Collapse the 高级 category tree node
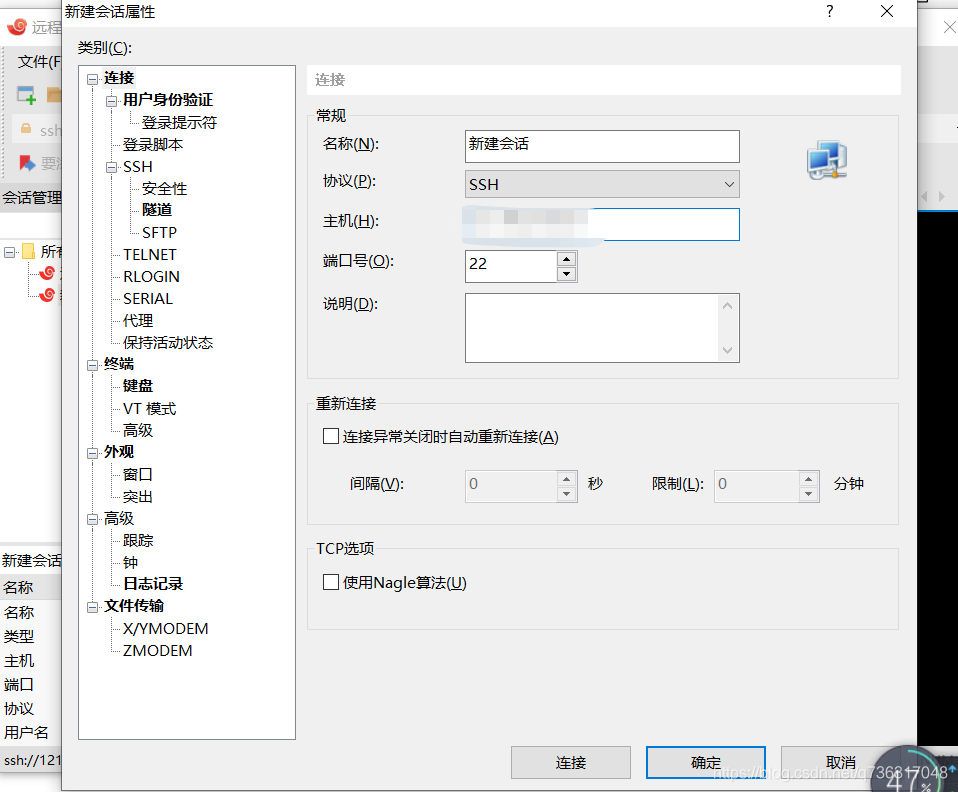The height and width of the screenshot is (792, 958). 92,519
